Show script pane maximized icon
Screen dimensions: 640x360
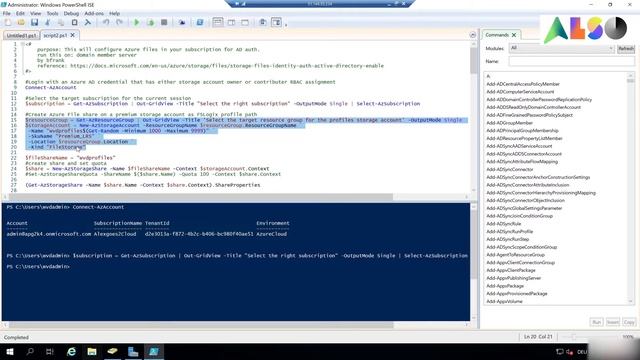[245, 22]
